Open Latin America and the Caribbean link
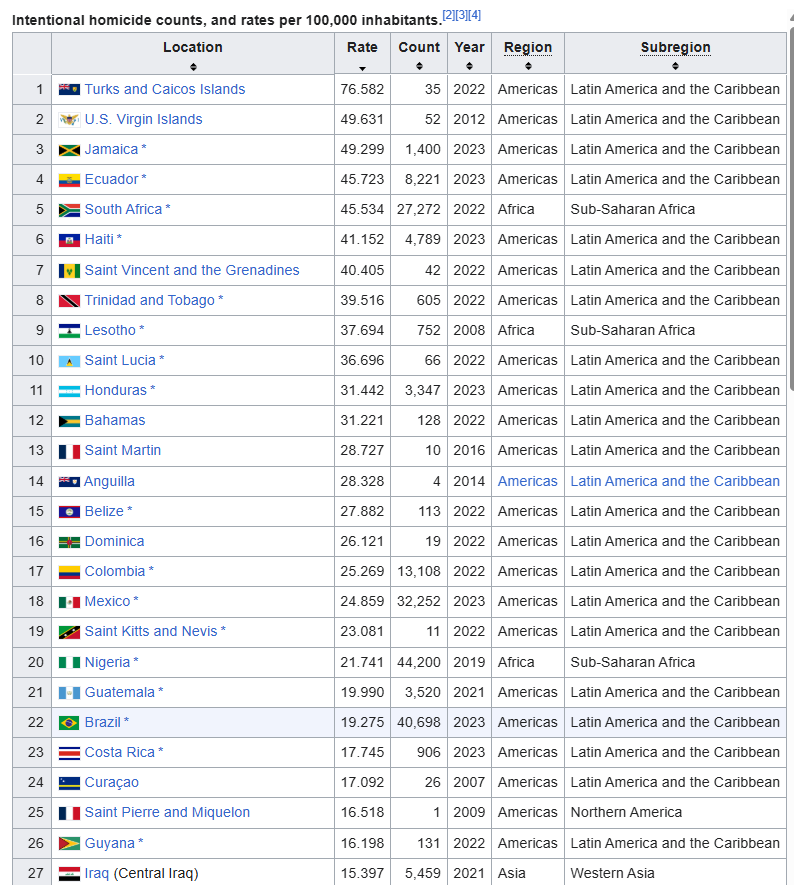The height and width of the screenshot is (885, 794). 675,481
